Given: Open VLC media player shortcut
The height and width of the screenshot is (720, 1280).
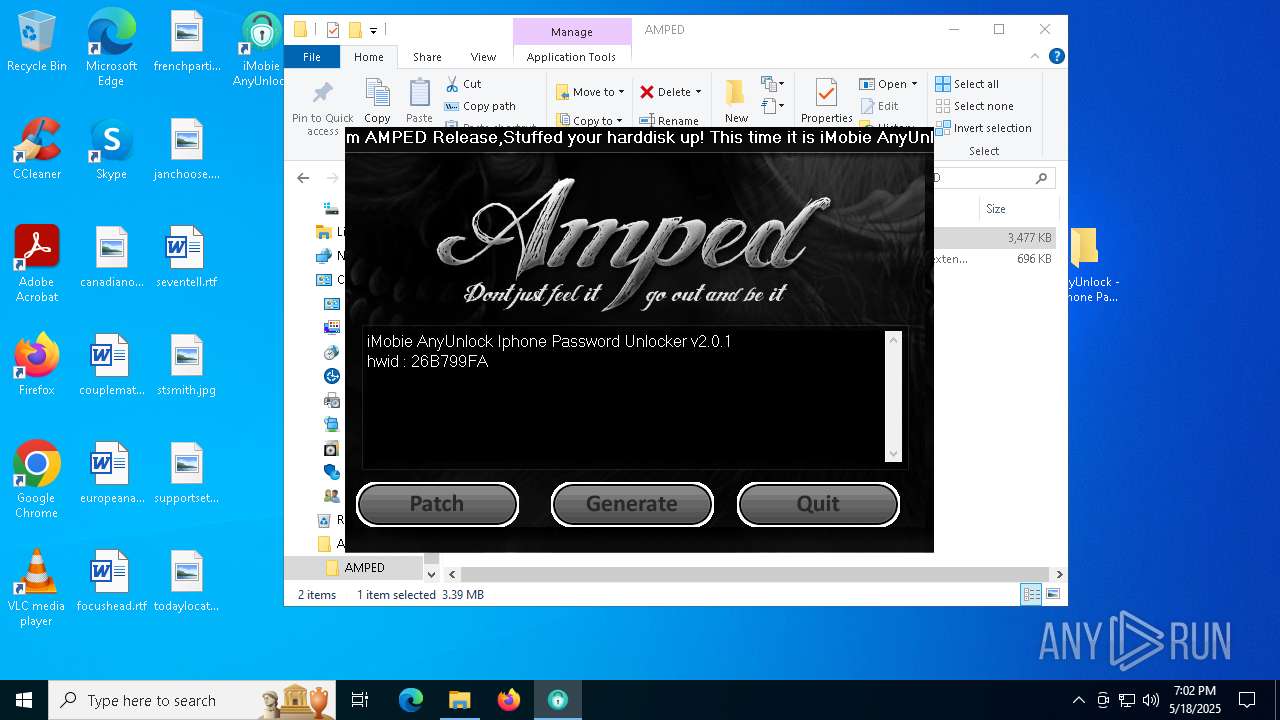Looking at the screenshot, I should (x=37, y=588).
